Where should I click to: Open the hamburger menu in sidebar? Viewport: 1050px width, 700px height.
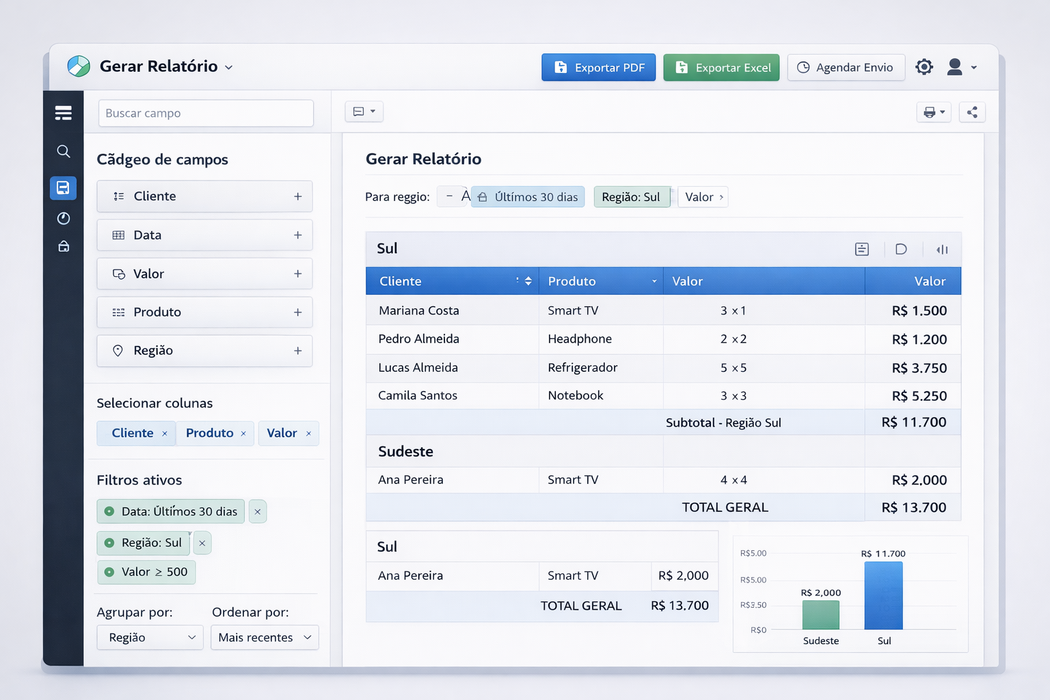pyautogui.click(x=63, y=113)
